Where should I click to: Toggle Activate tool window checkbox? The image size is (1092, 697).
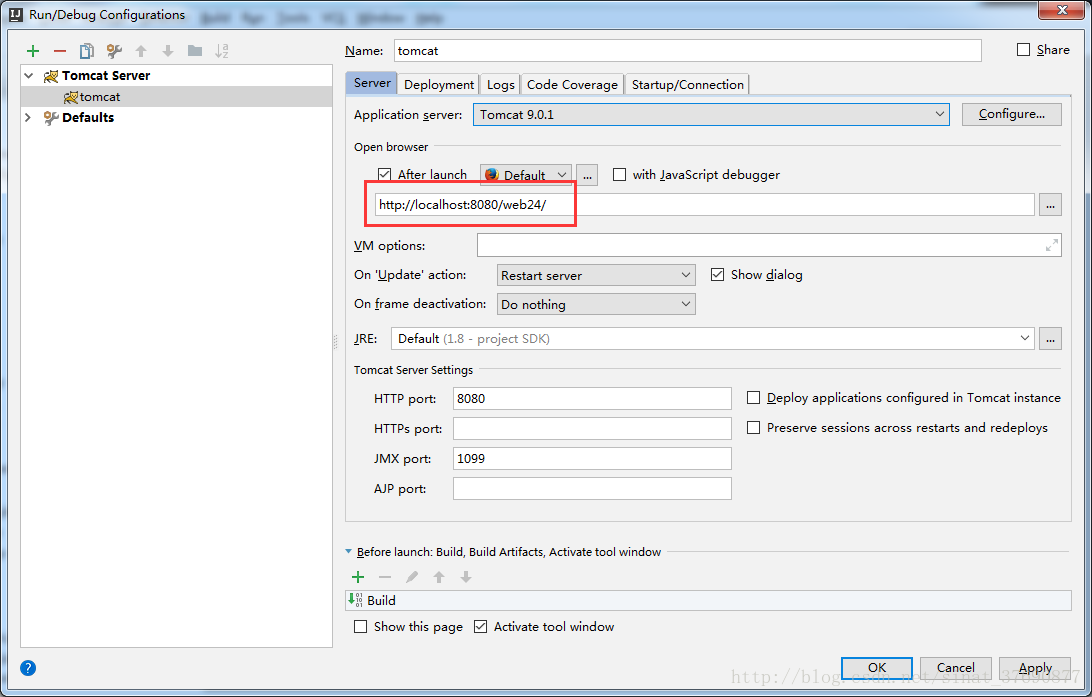480,627
